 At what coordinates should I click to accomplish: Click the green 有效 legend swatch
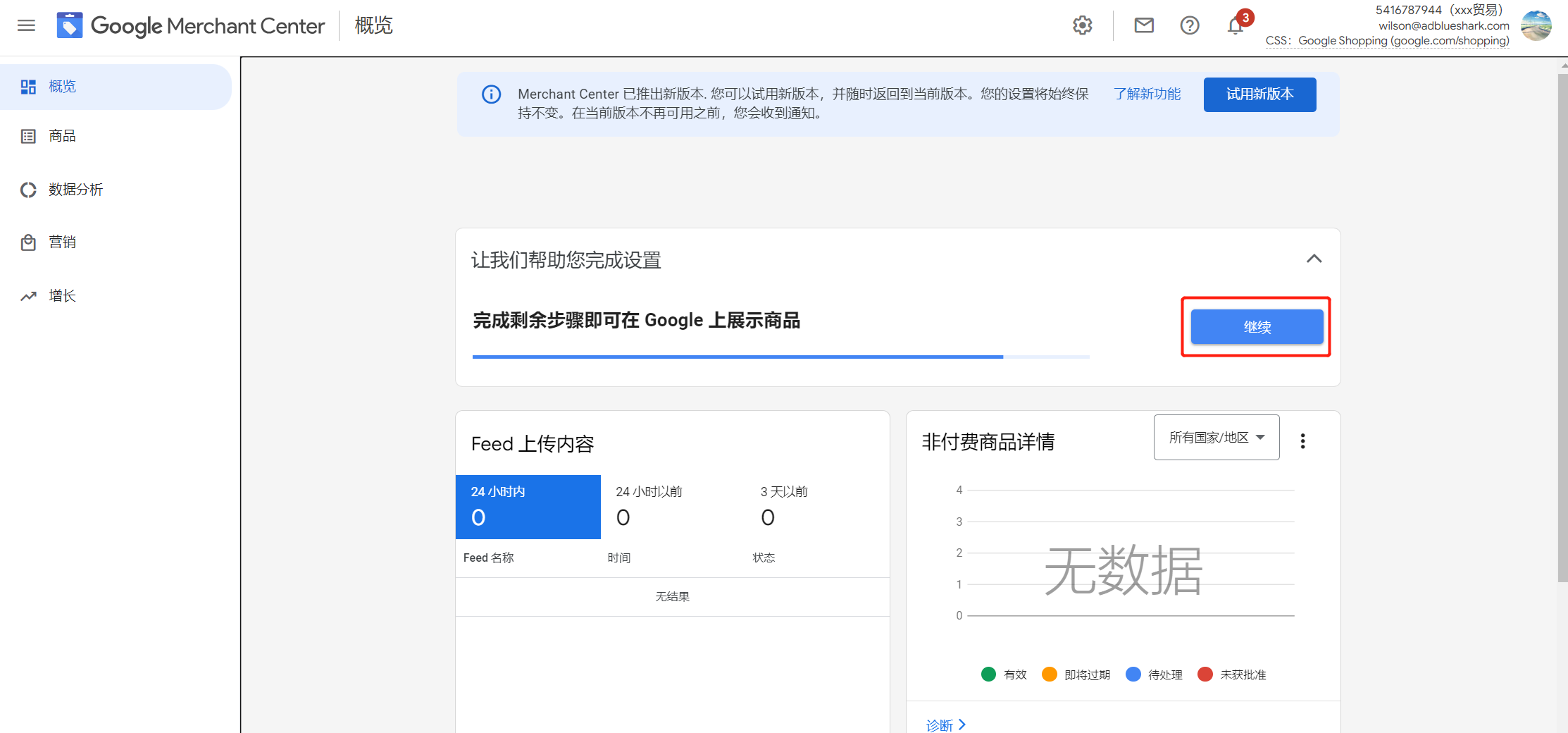(x=988, y=675)
